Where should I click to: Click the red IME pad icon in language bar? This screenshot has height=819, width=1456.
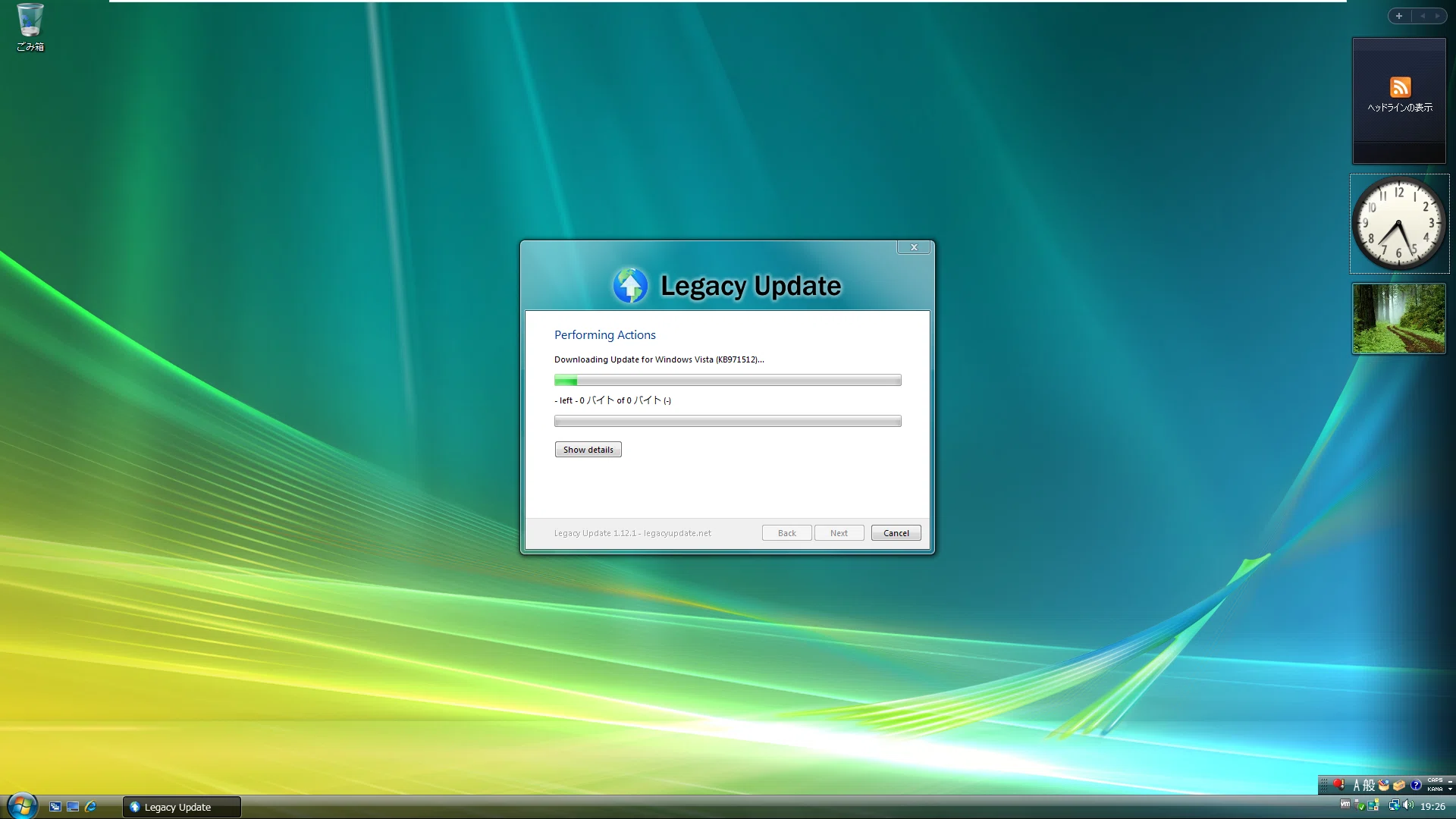pos(1338,785)
